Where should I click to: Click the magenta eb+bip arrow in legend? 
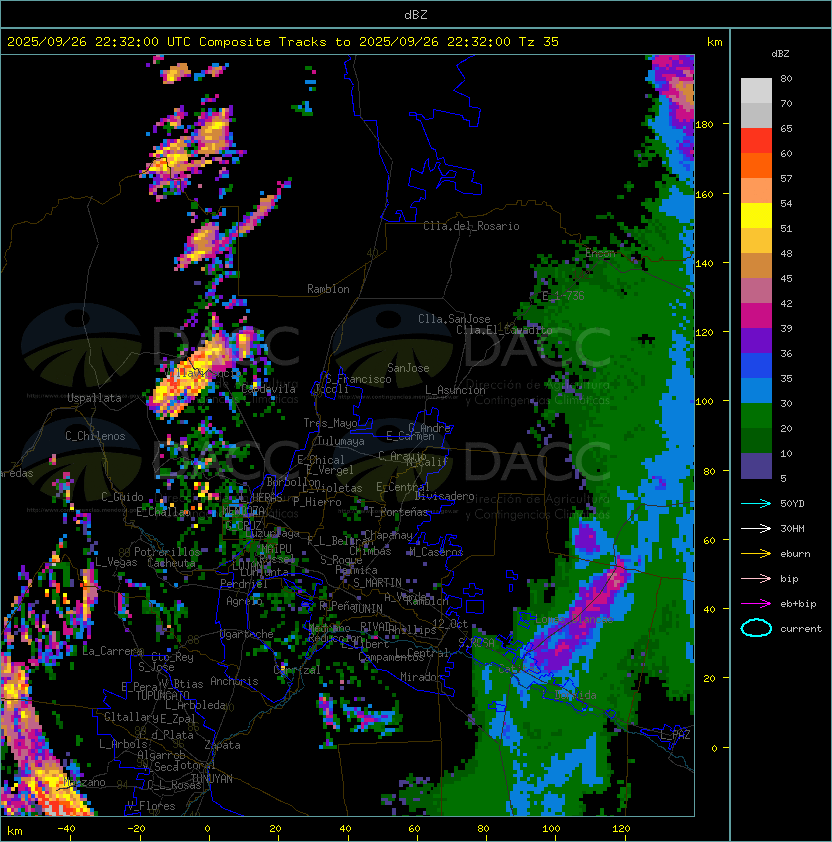point(756,604)
